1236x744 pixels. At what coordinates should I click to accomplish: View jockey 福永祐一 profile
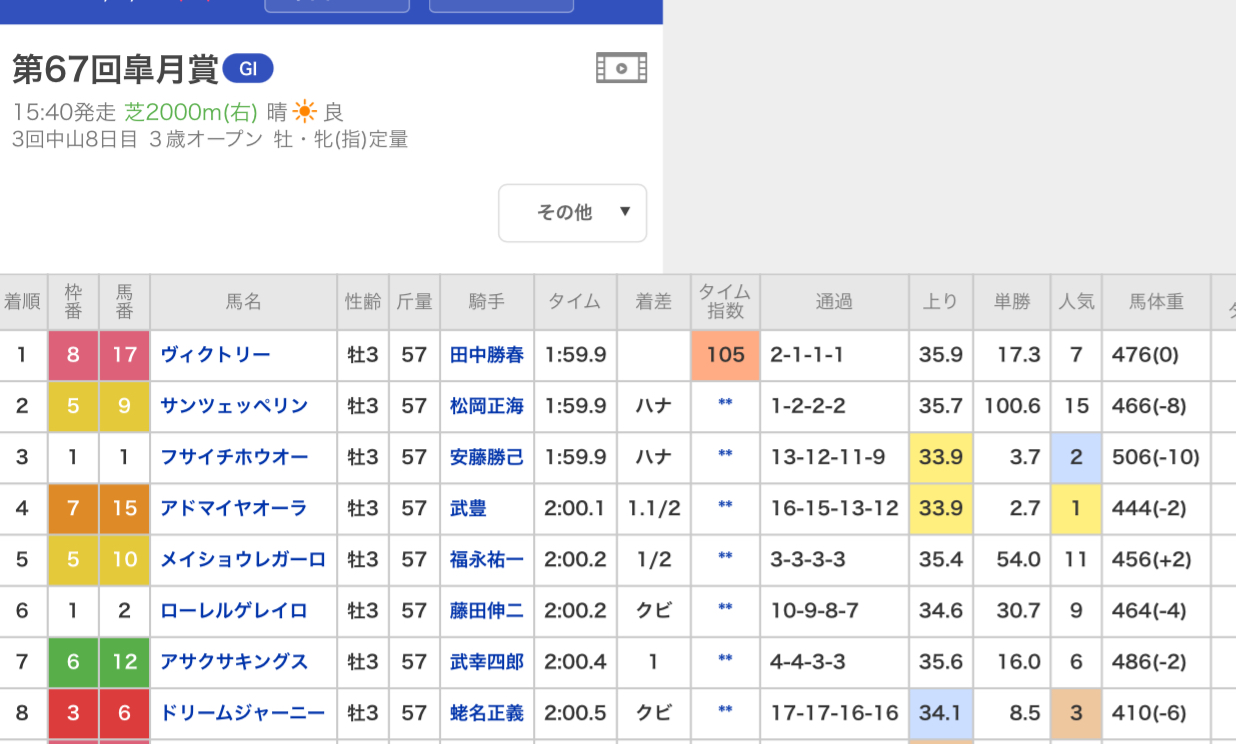point(487,559)
